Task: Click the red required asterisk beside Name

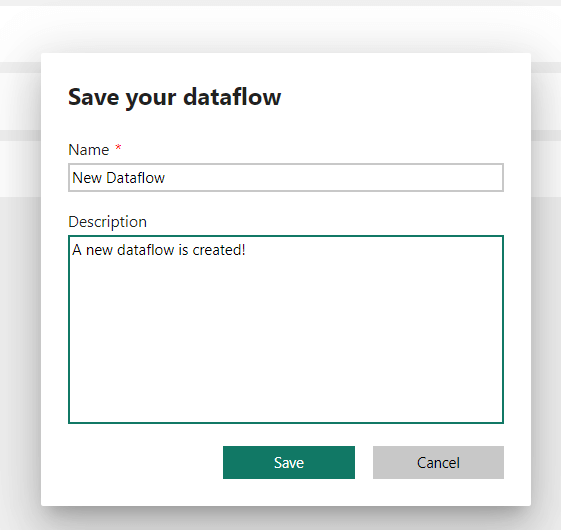Action: click(118, 147)
